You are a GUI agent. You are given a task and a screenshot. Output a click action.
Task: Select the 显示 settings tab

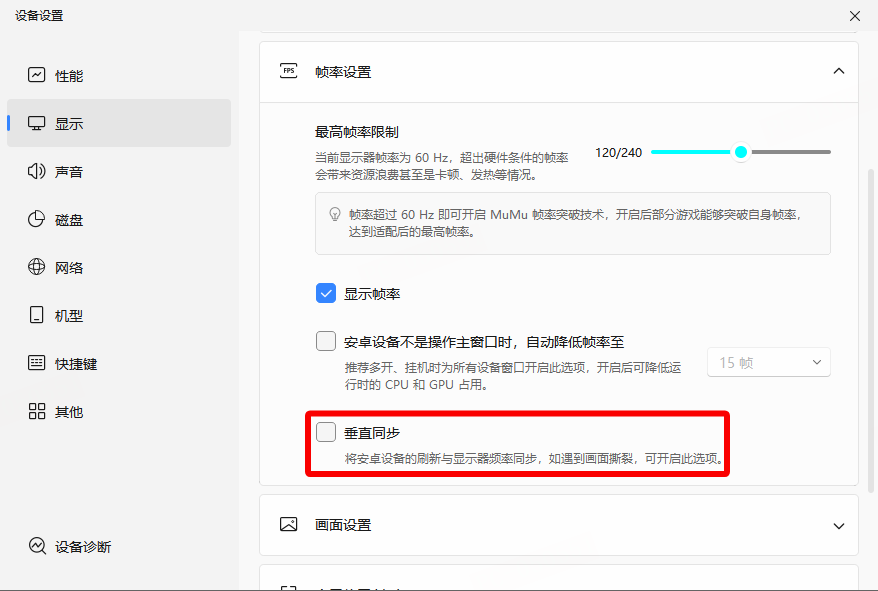119,123
